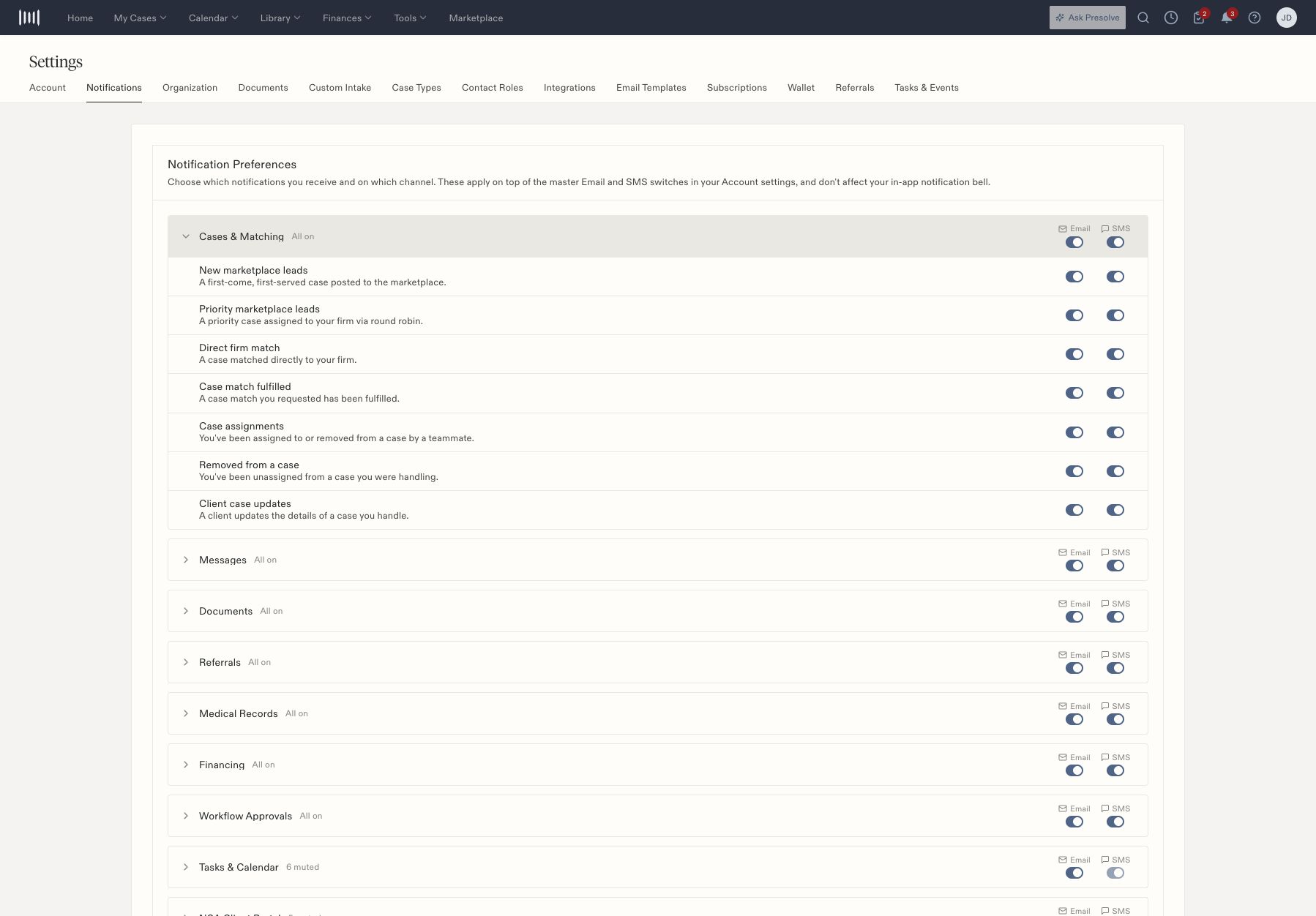The height and width of the screenshot is (916, 1316).
Task: Expand the Tasks & Calendar section
Action: point(186,867)
